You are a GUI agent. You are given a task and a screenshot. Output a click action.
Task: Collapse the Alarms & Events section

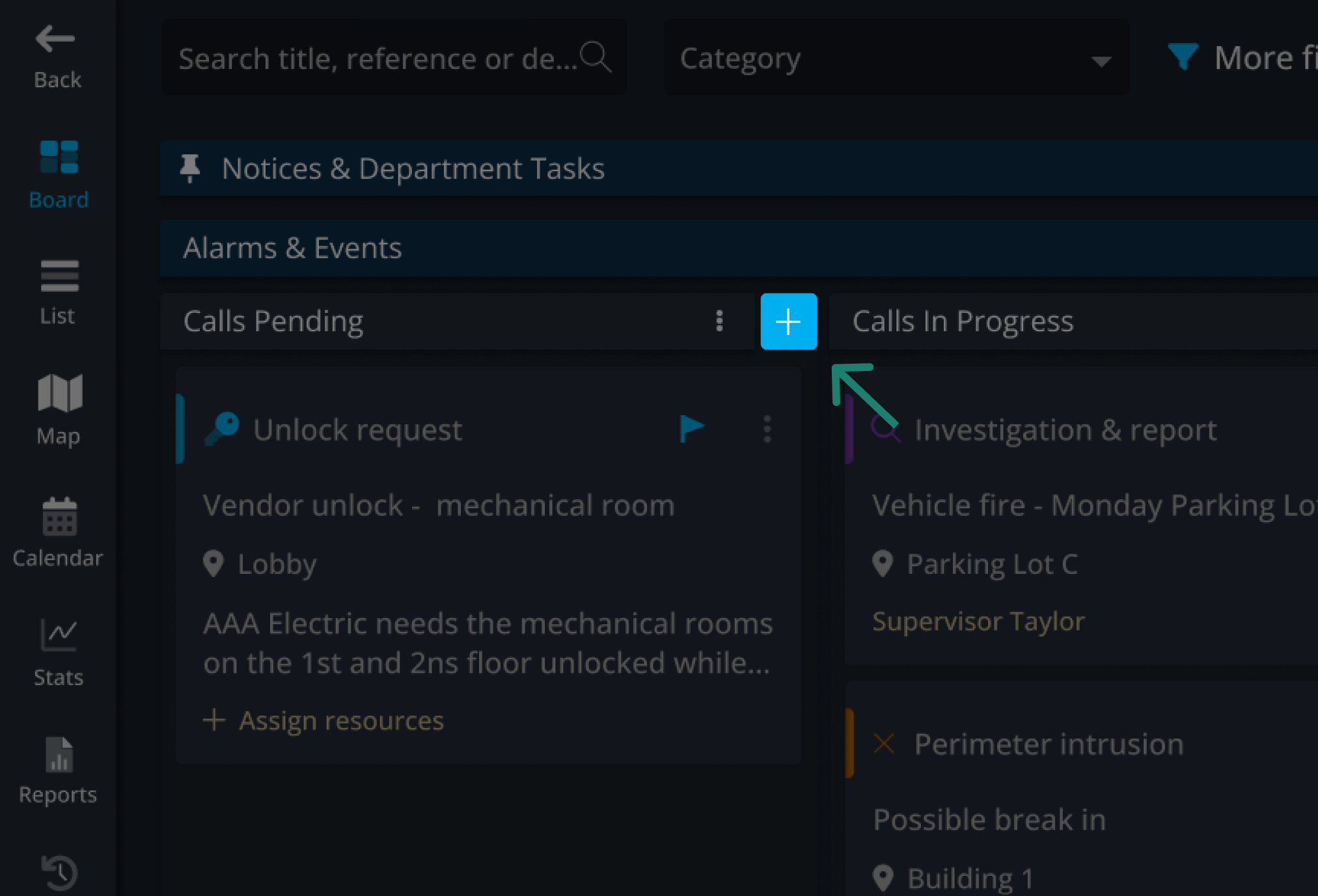click(x=292, y=248)
